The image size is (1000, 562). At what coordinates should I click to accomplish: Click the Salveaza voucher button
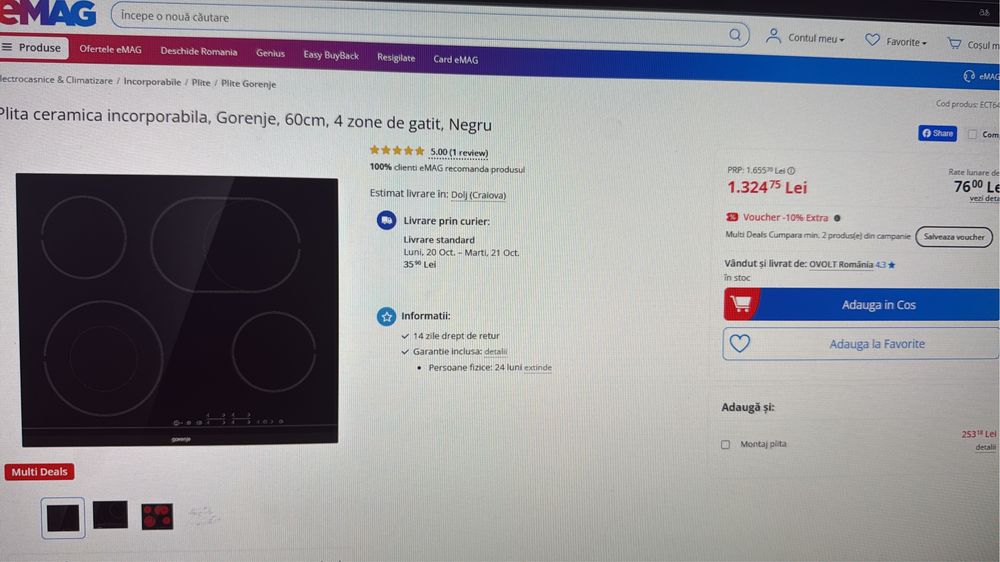[953, 237]
